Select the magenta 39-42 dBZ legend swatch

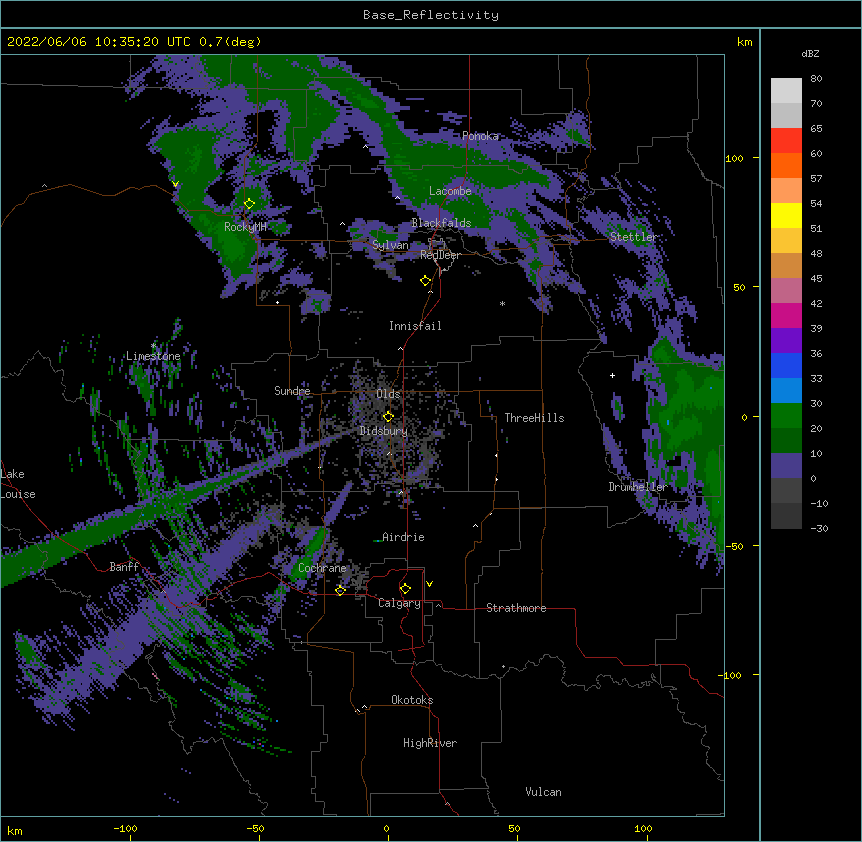(786, 315)
